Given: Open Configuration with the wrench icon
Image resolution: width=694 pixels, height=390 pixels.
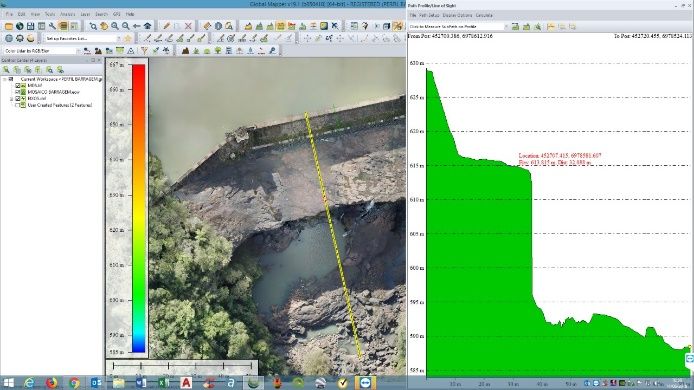Looking at the screenshot, I should tap(52, 26).
